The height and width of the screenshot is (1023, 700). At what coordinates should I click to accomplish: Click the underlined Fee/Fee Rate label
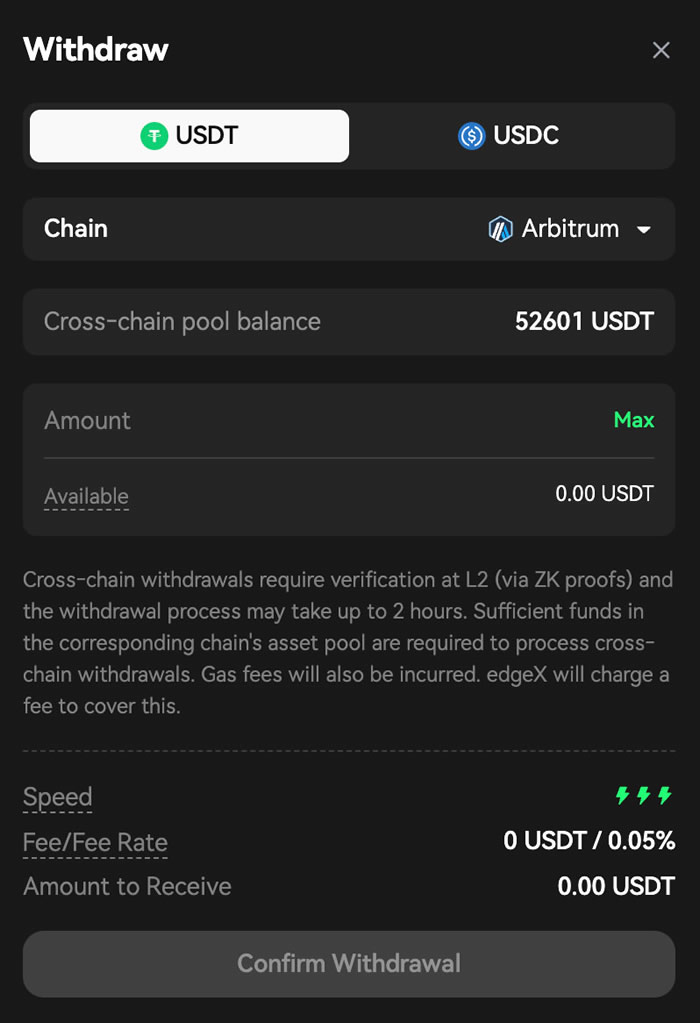(95, 842)
